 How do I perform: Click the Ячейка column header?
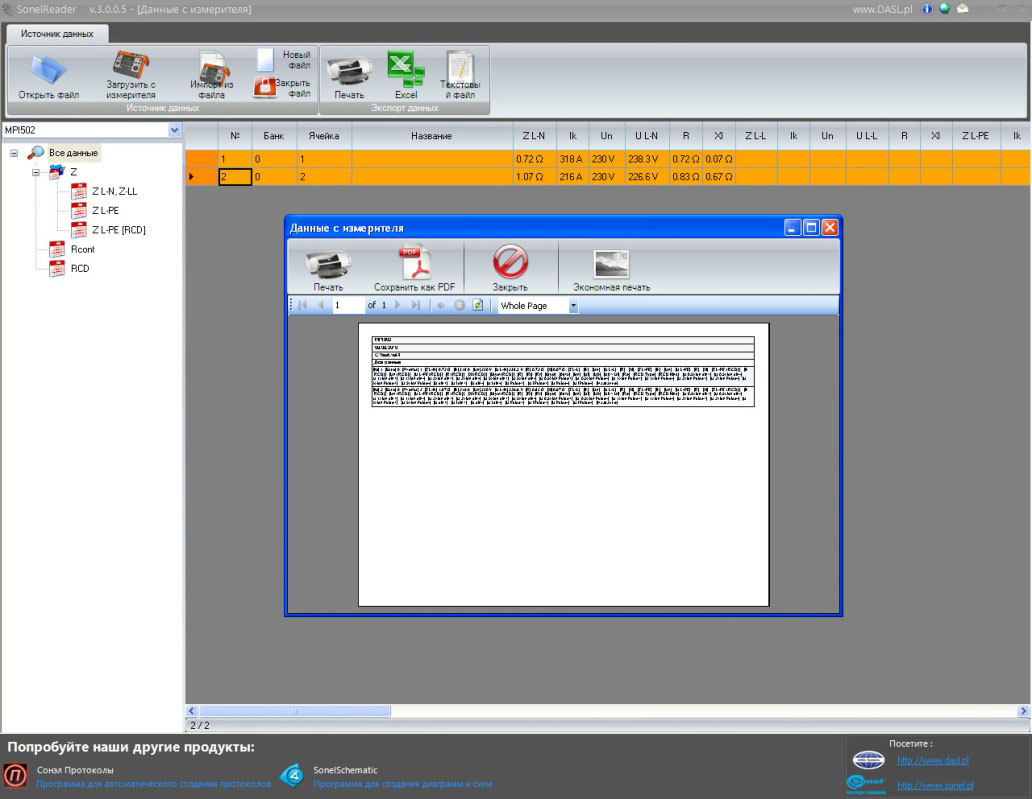coord(324,136)
